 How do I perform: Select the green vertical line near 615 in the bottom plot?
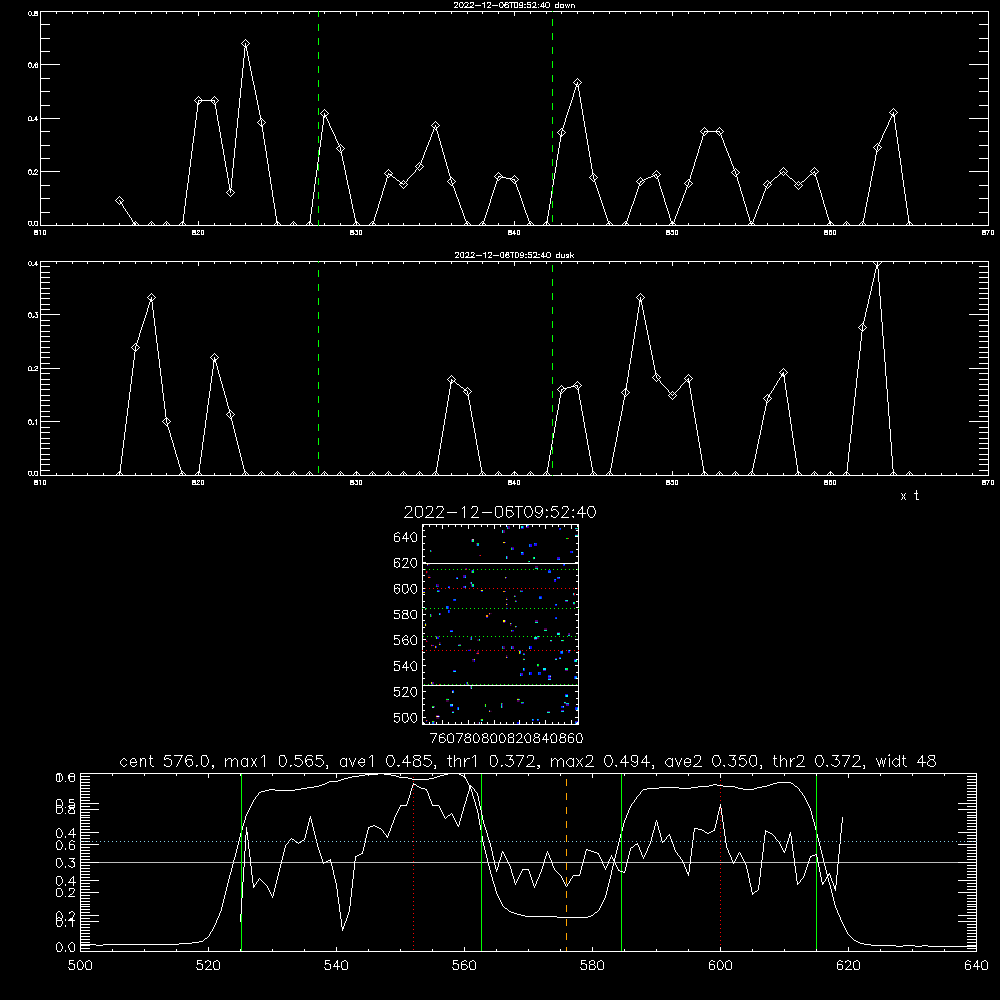click(x=816, y=861)
